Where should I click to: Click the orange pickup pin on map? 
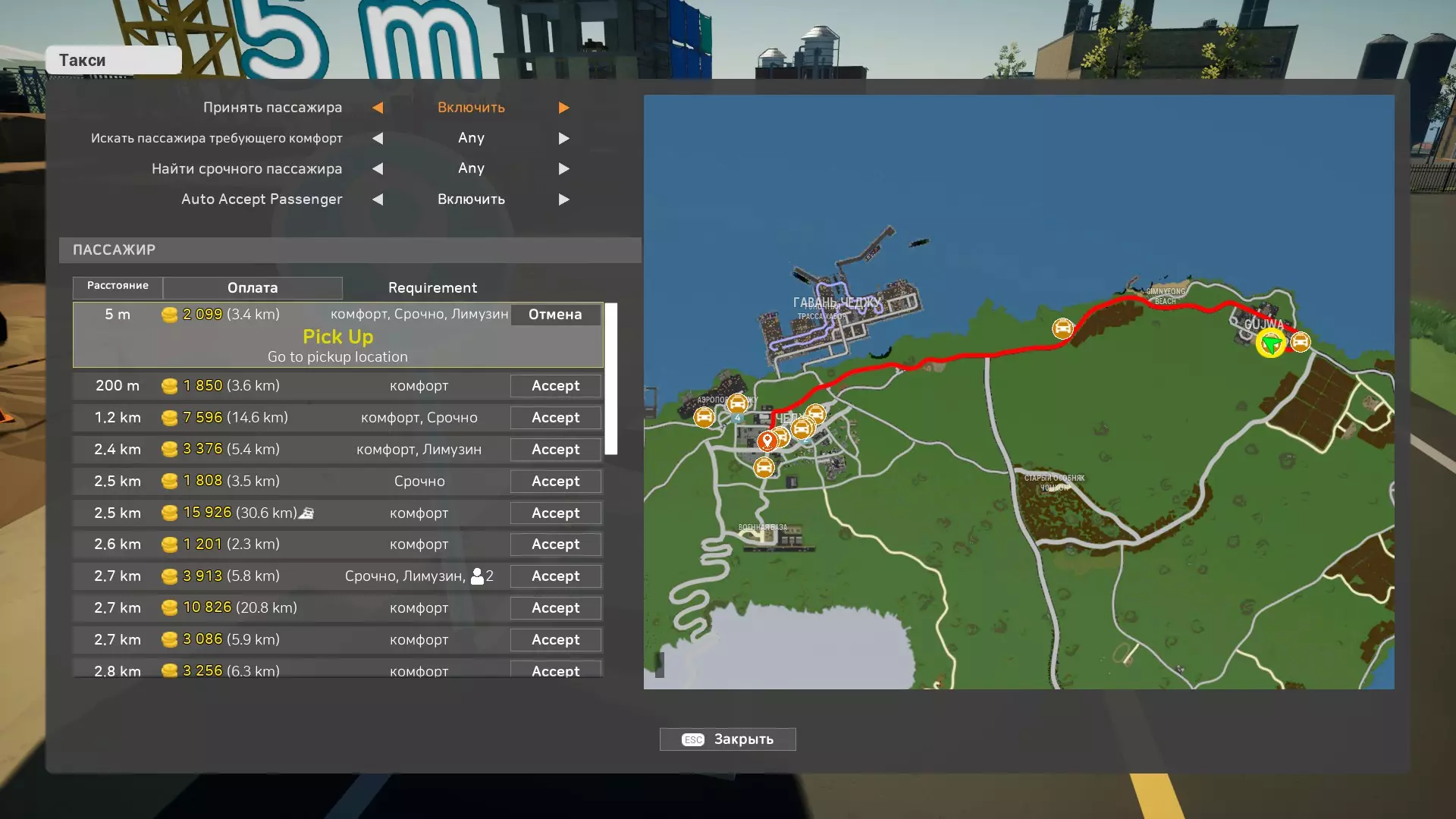tap(767, 440)
